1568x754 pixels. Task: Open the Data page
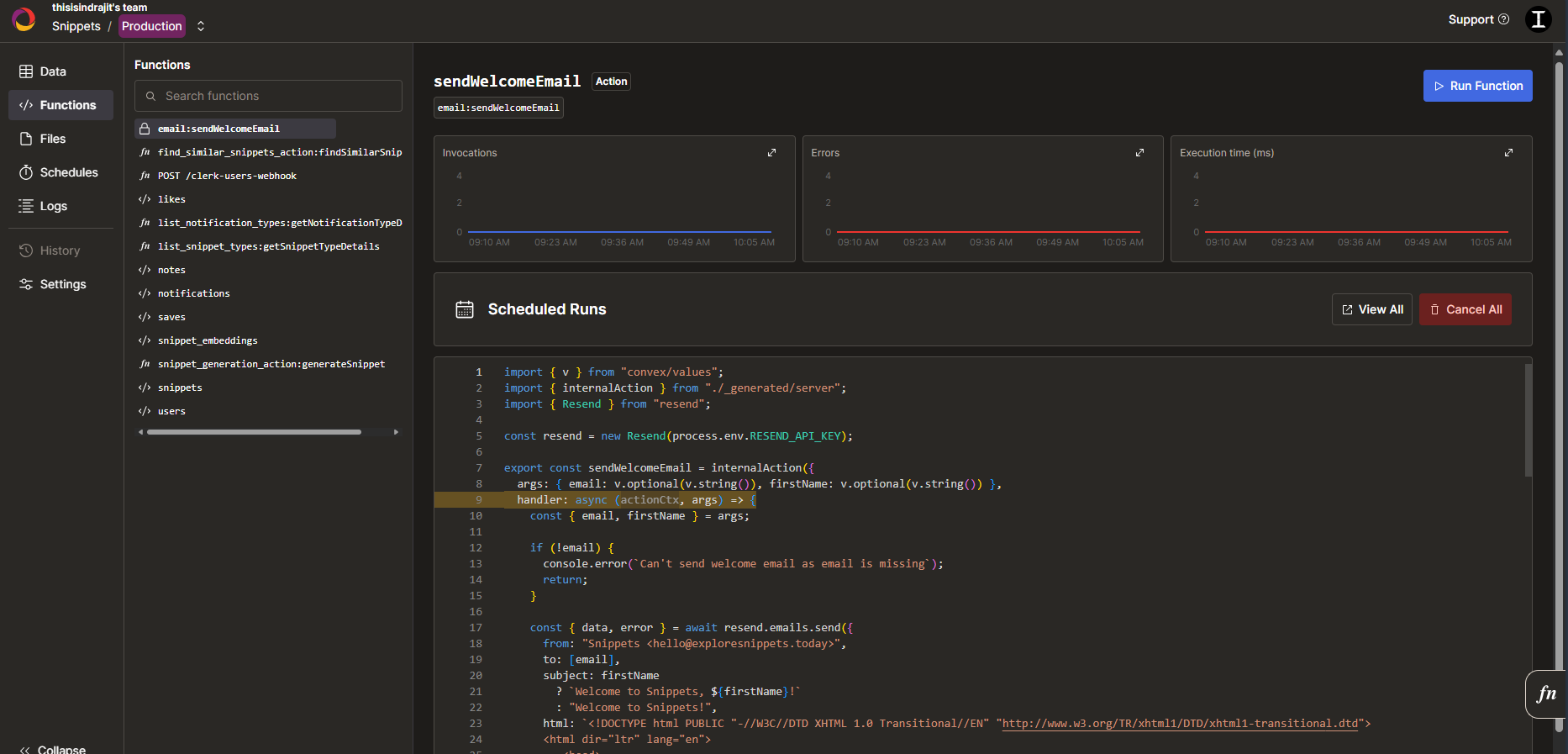[x=61, y=71]
